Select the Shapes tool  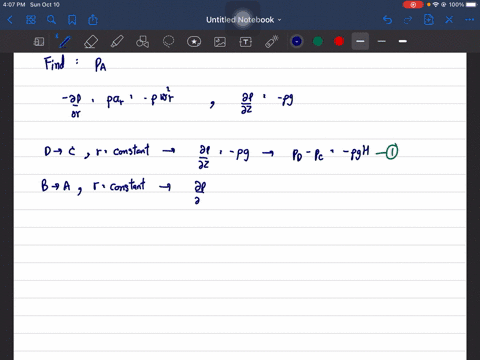tap(142, 42)
